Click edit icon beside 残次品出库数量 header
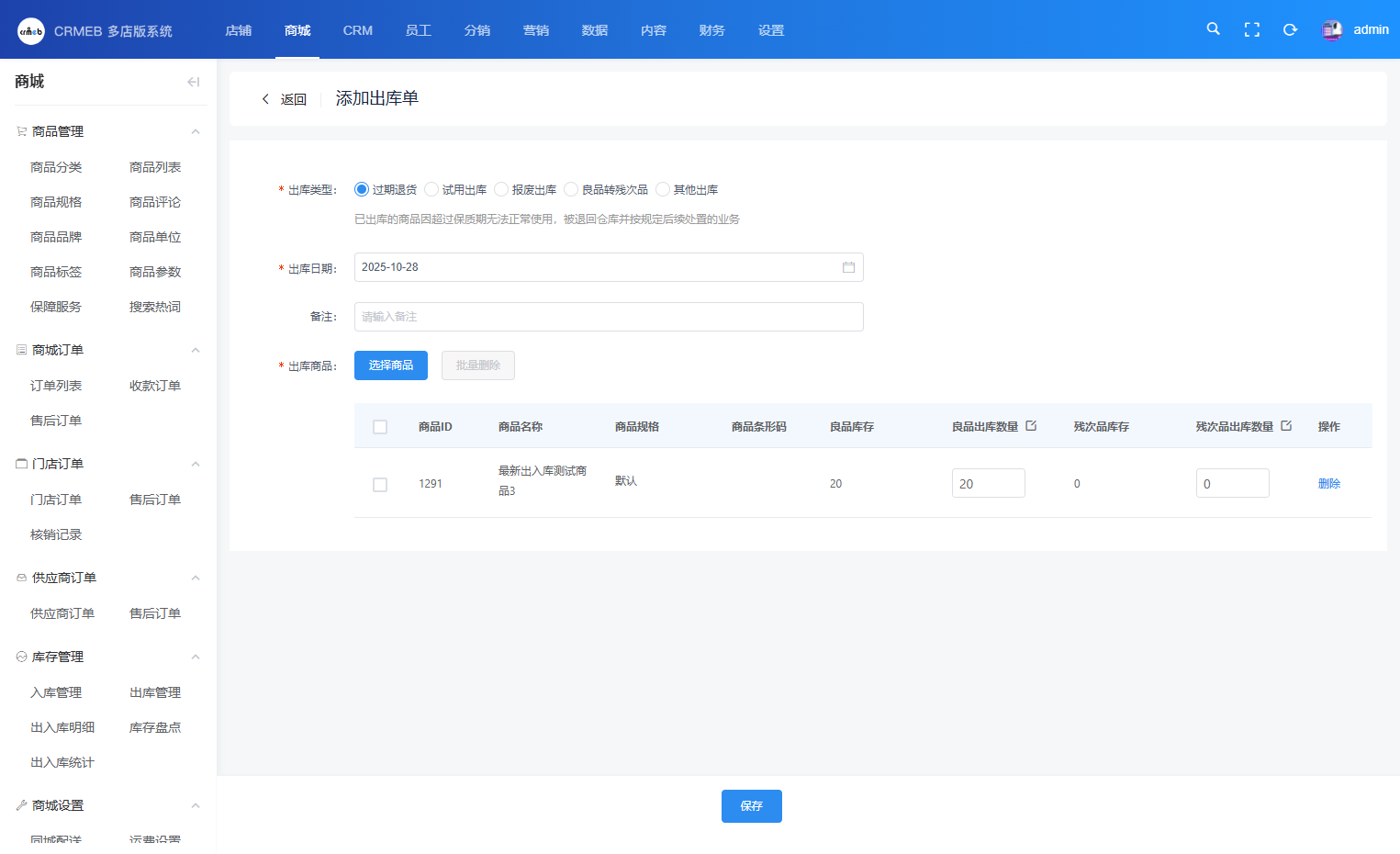Viewport: 1400px width, 854px height. pyautogui.click(x=1286, y=426)
